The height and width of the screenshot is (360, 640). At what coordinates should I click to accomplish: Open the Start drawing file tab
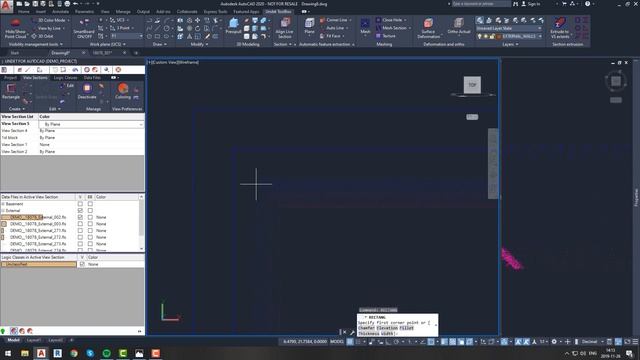tap(15, 53)
